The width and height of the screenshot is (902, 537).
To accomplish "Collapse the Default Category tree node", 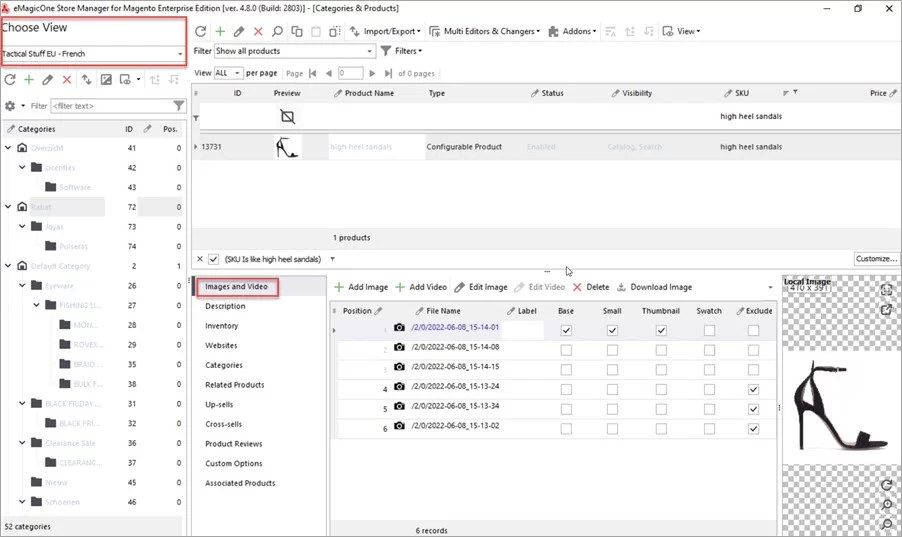I will click(8, 266).
